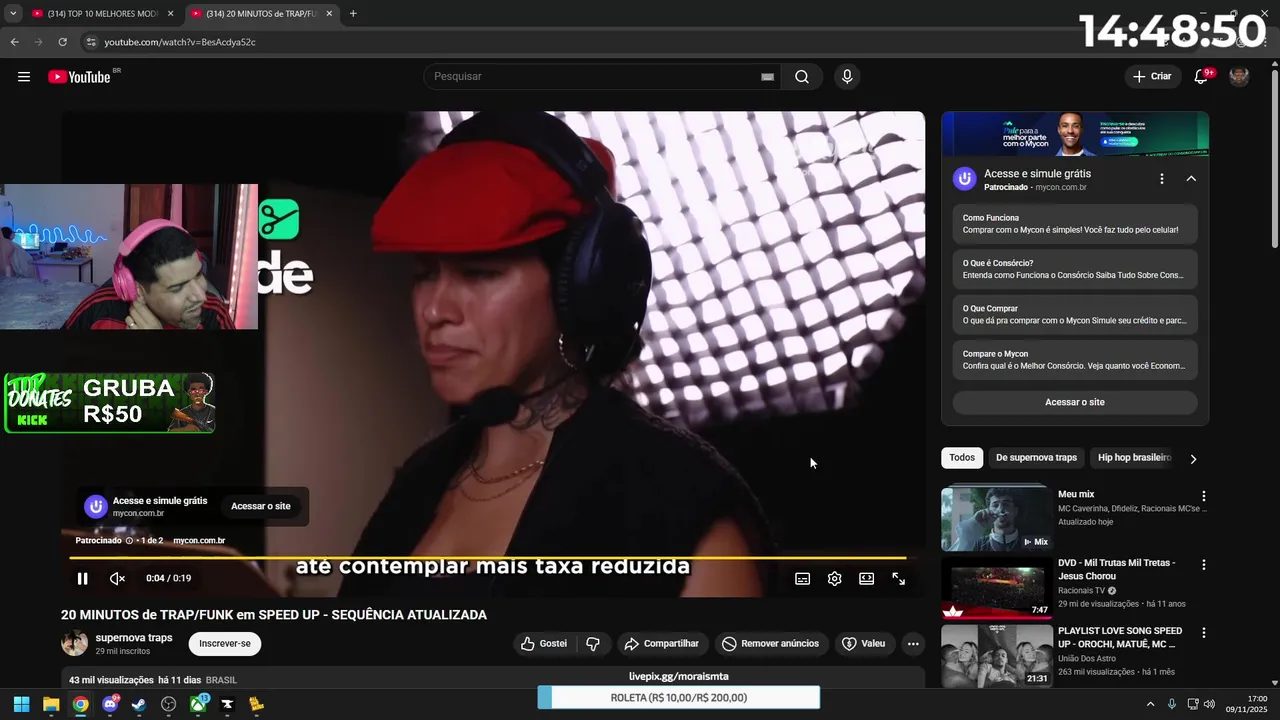Open the Xbox app from the taskbar
The height and width of the screenshot is (720, 1280).
198,704
